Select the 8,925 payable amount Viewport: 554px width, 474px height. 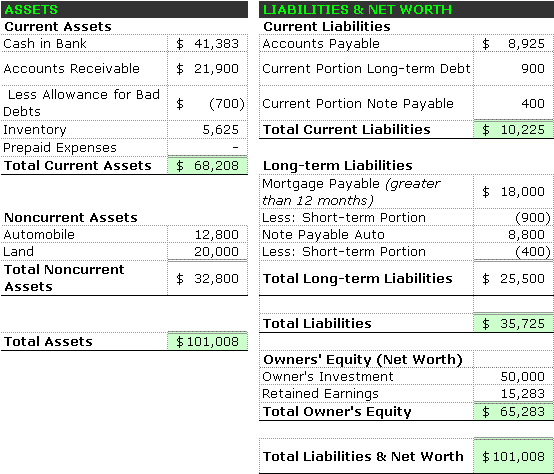coord(513,43)
